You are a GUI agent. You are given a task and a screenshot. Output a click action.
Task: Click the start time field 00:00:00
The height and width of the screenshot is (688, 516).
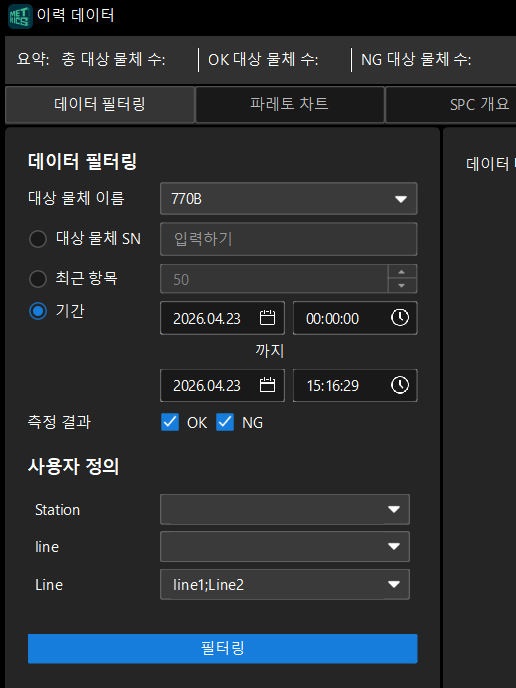[355, 318]
